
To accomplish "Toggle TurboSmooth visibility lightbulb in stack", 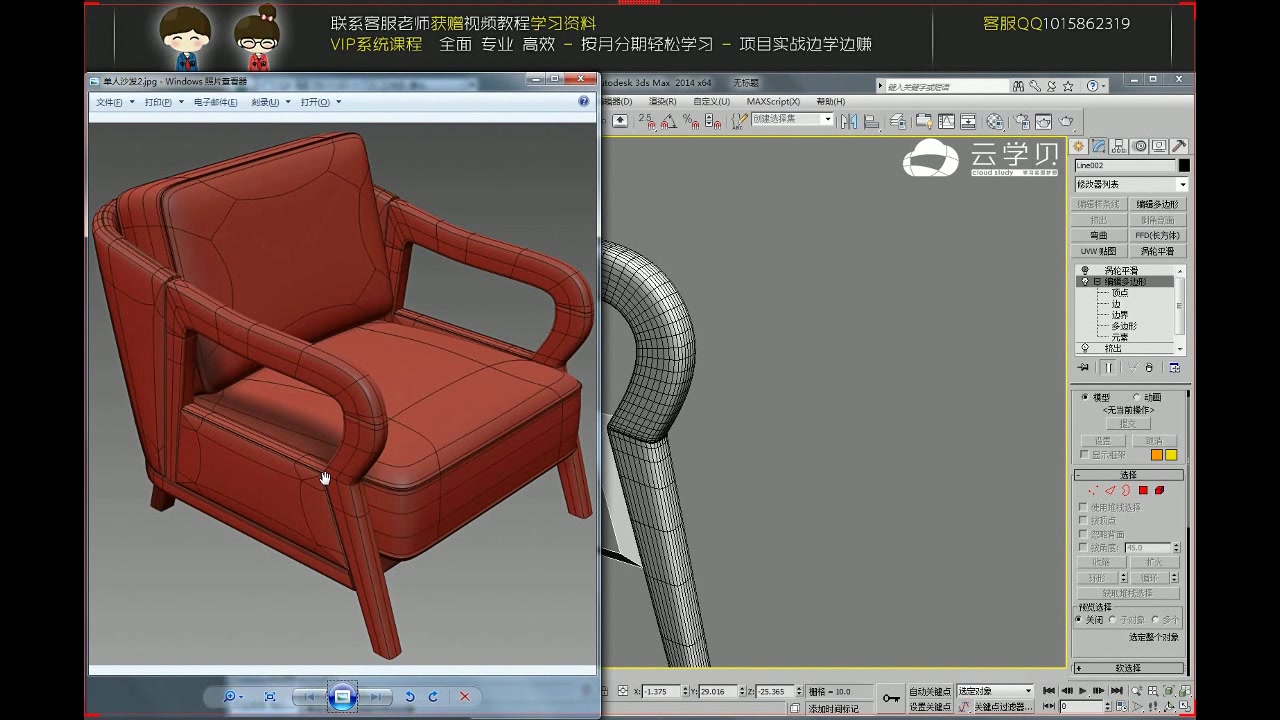I will tap(1083, 269).
